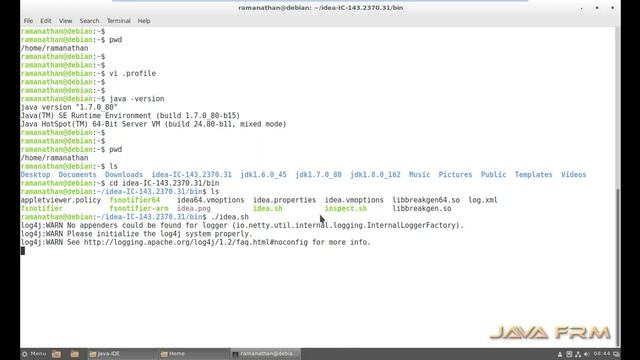Click the idea-IC-143.2370.31 directory in ls output
Viewport: 640px width, 360px height.
pyautogui.click(x=191, y=175)
